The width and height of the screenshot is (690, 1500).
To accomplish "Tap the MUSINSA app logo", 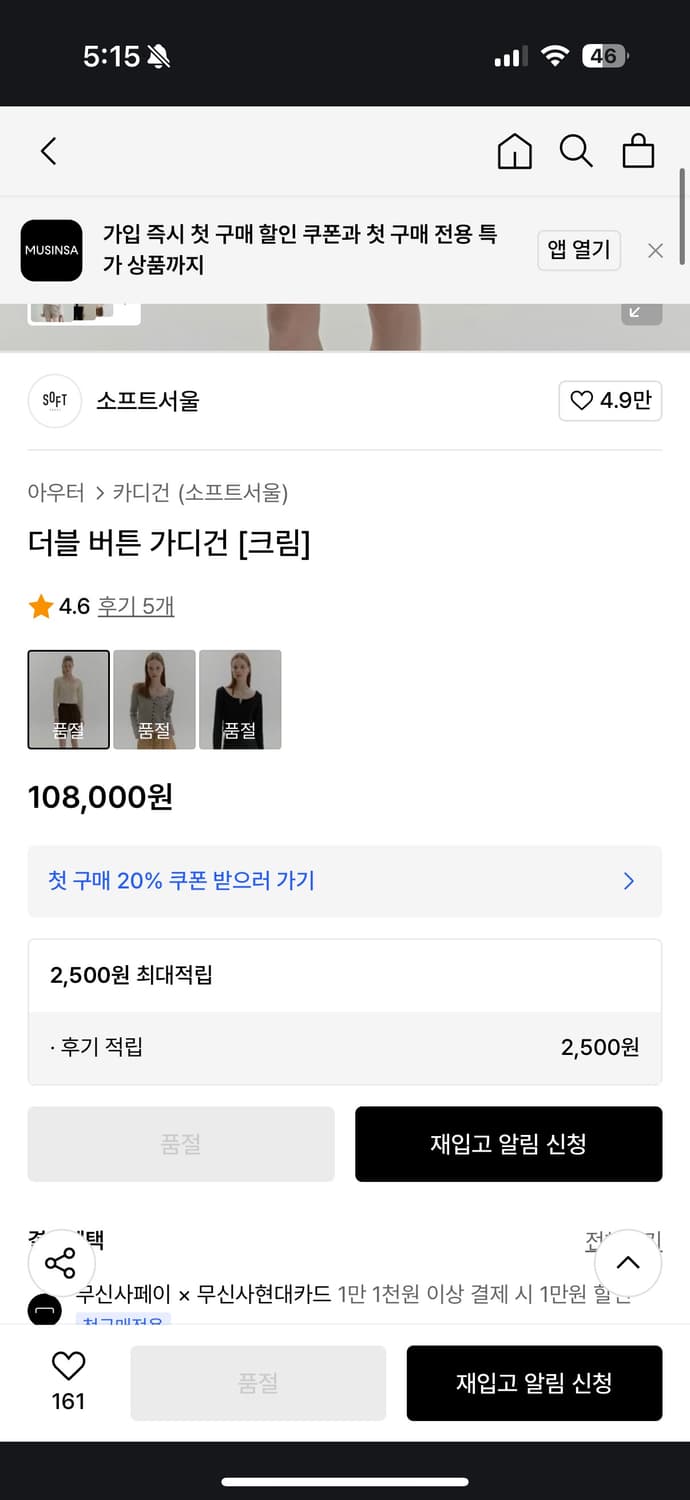I will [52, 250].
